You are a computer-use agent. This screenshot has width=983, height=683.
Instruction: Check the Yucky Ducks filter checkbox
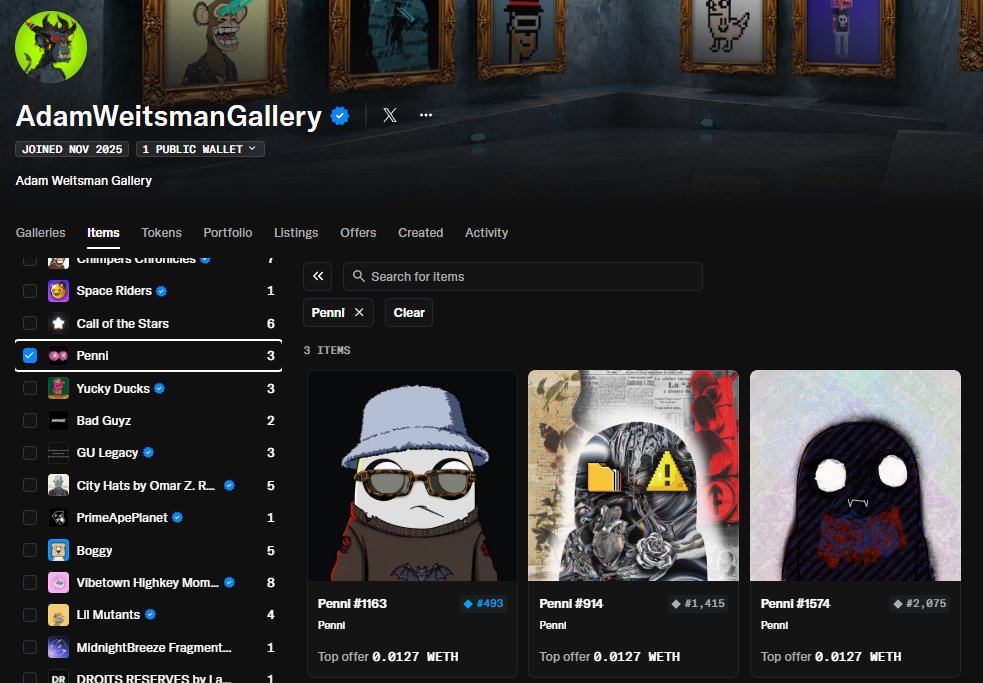click(x=29, y=388)
